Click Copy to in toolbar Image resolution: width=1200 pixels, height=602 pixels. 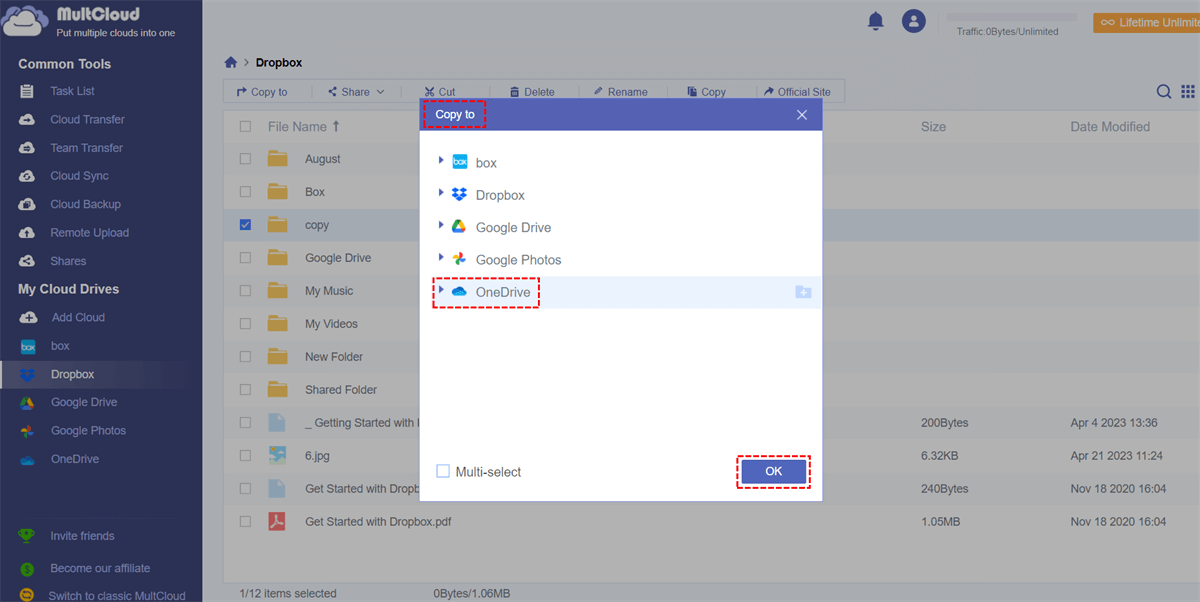tap(262, 92)
